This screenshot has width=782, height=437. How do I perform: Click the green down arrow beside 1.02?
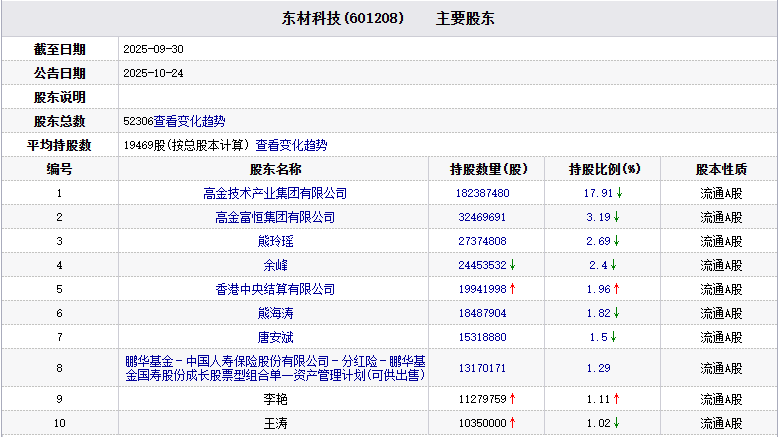tap(616, 423)
